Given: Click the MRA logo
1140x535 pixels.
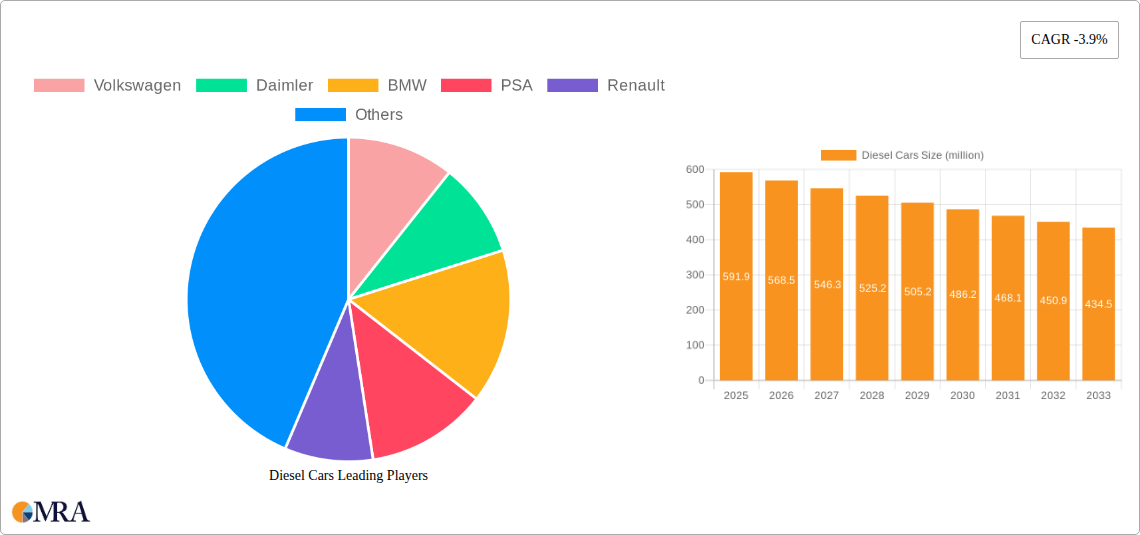Looking at the screenshot, I should click(52, 512).
